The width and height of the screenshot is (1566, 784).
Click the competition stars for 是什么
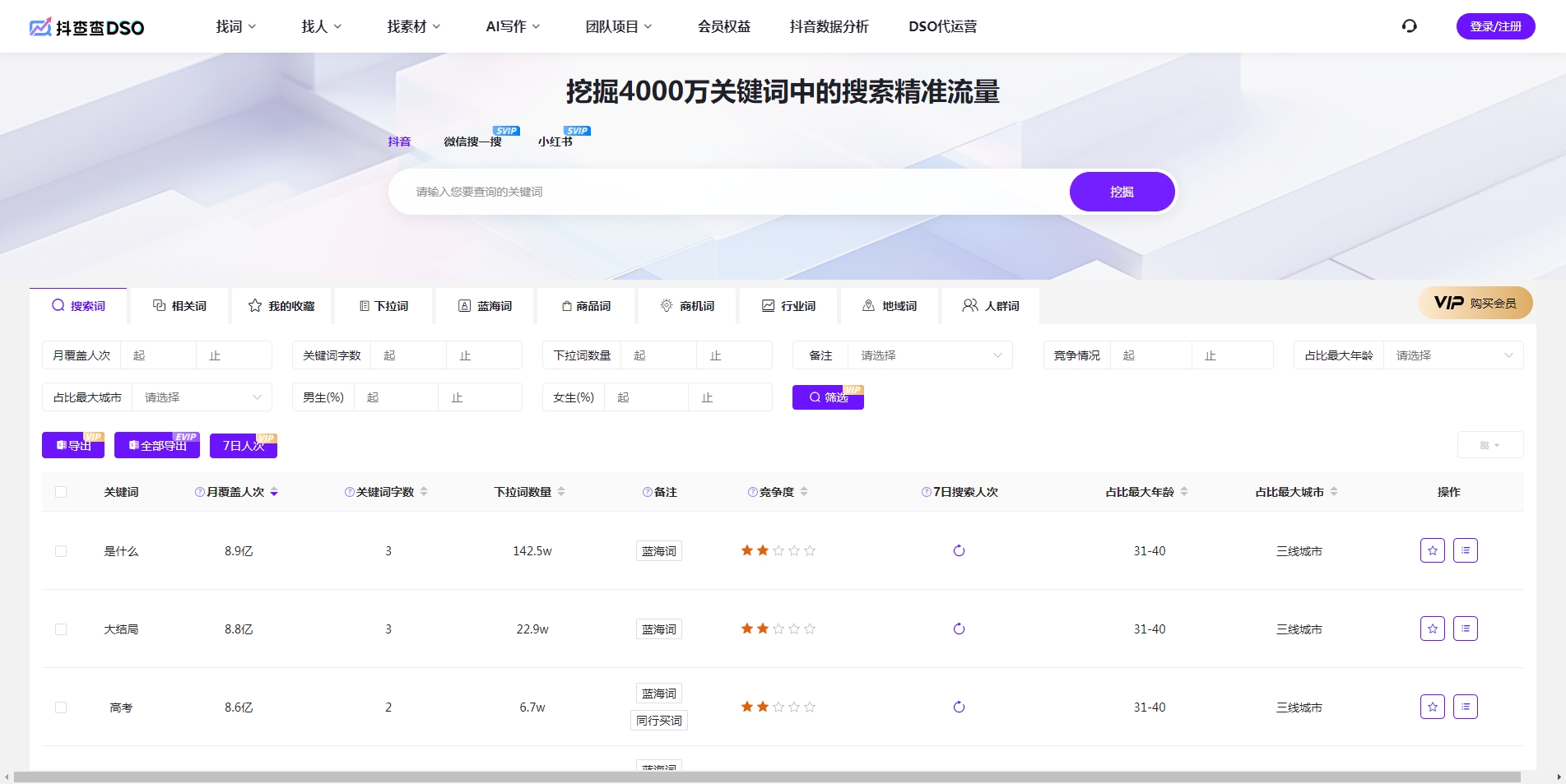(x=778, y=550)
